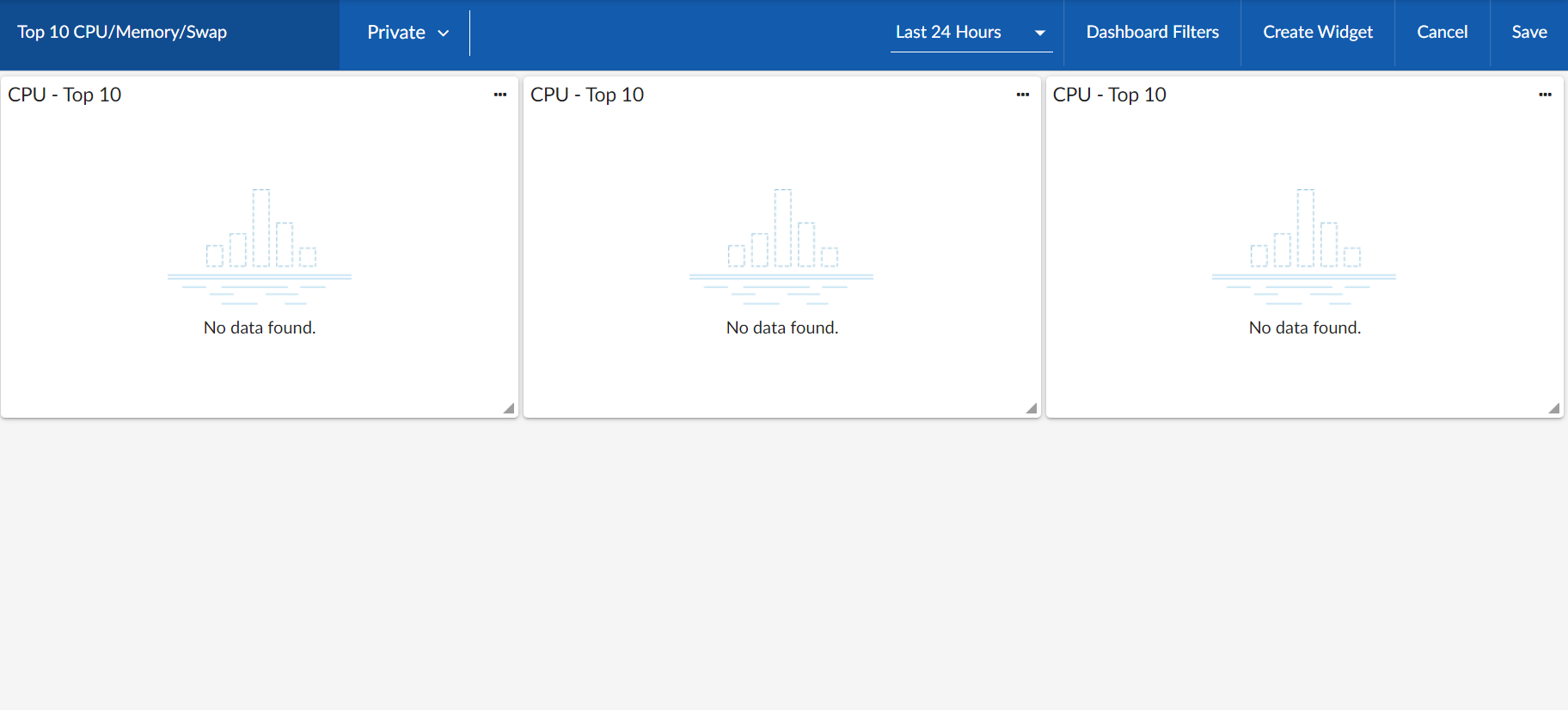
Task: Cancel dashboard editing
Action: (x=1442, y=33)
